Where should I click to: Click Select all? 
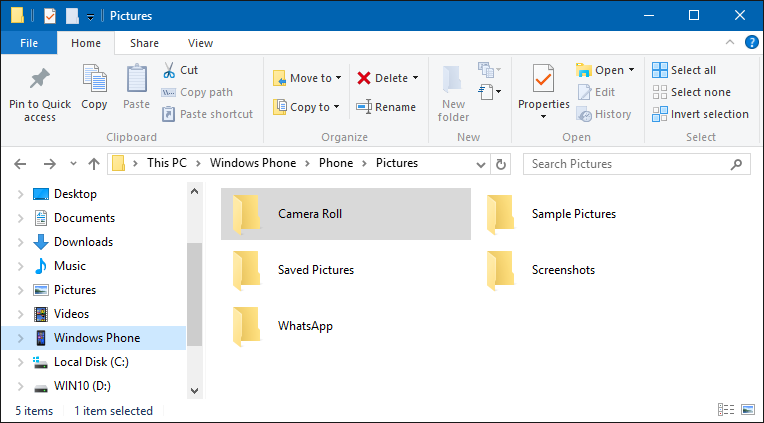tap(684, 70)
